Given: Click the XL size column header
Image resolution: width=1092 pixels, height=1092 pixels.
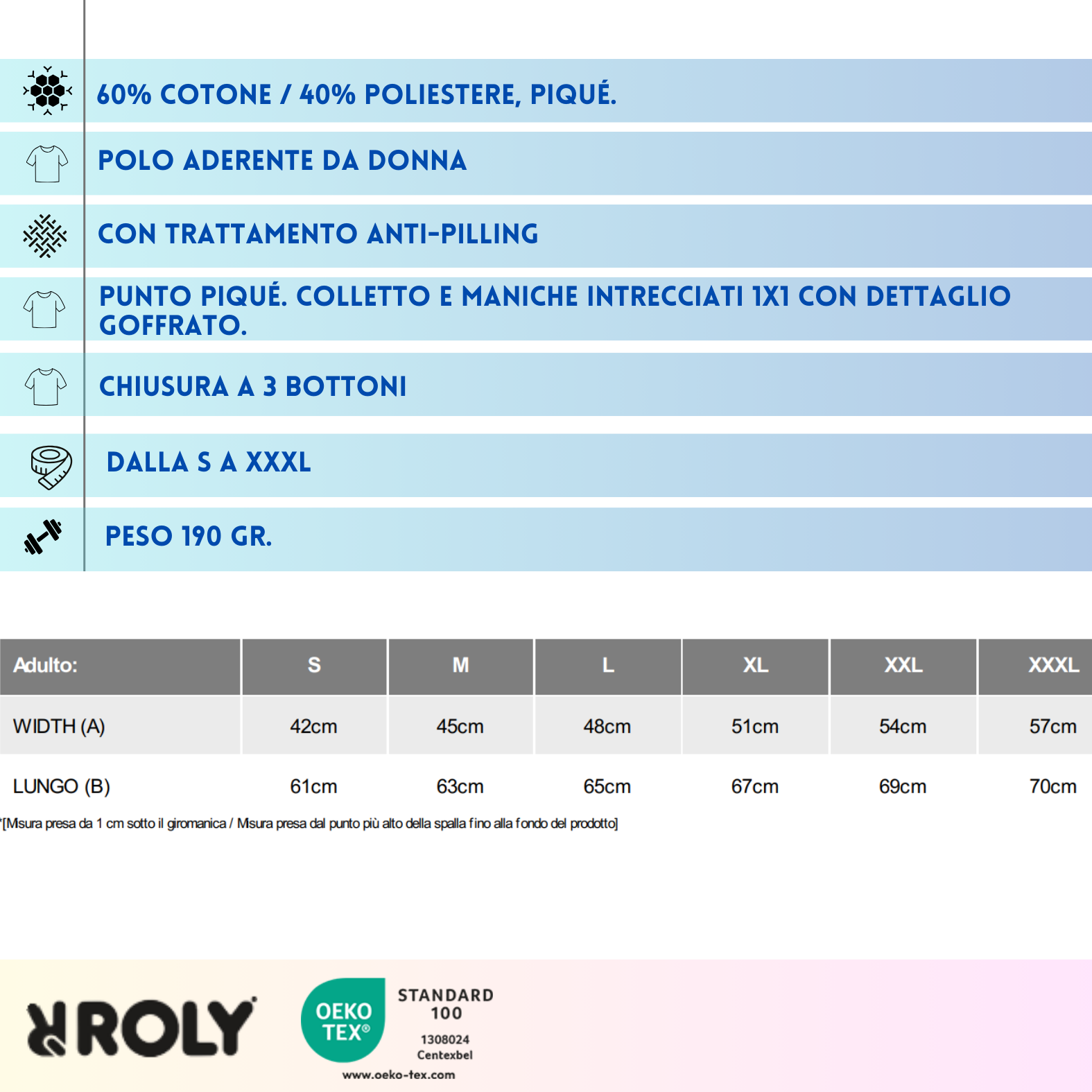Looking at the screenshot, I should [x=755, y=666].
